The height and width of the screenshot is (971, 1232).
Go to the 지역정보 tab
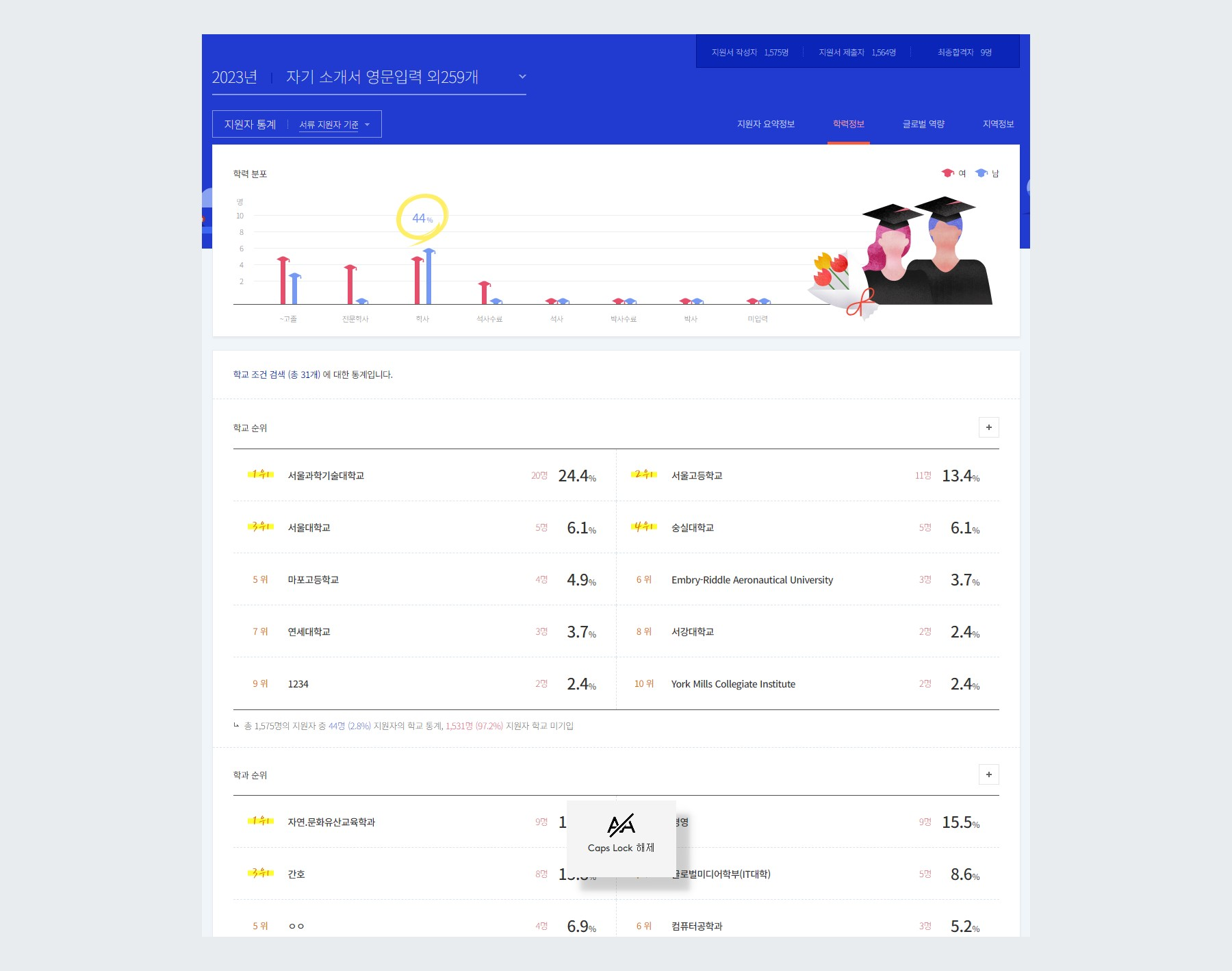999,124
